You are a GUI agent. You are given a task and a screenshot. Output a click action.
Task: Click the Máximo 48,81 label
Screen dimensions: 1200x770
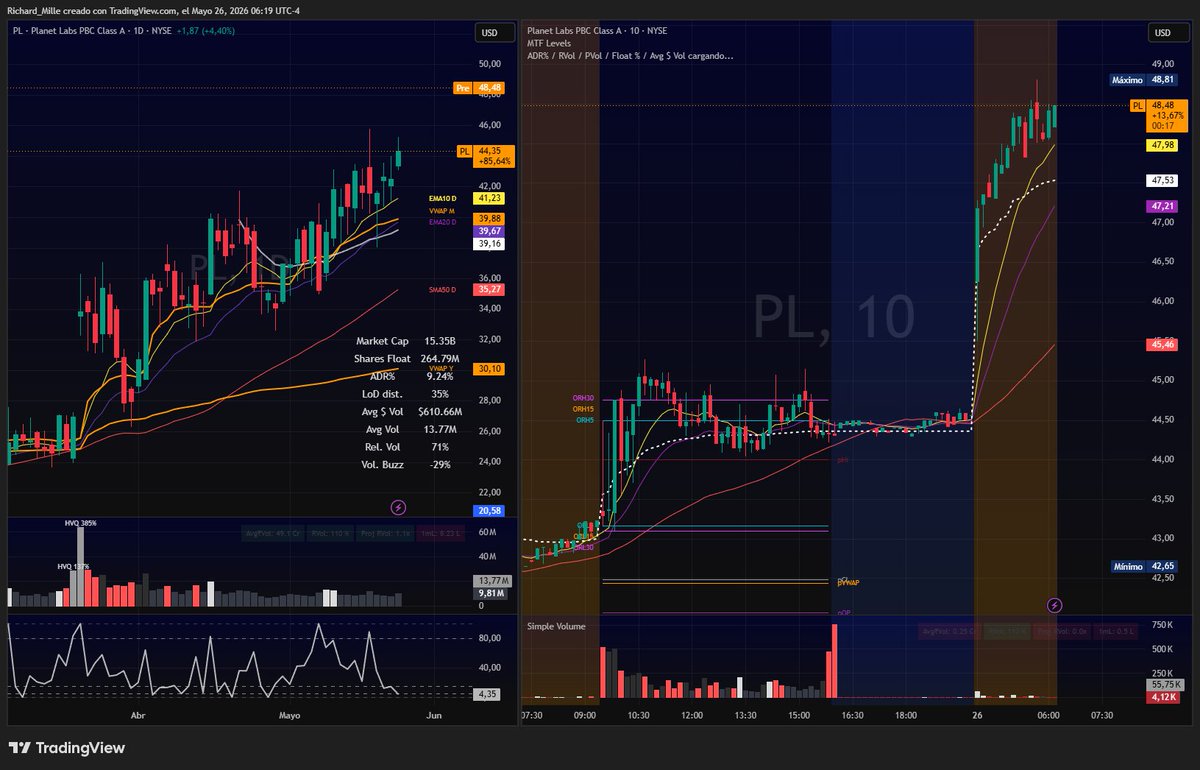pos(1143,79)
